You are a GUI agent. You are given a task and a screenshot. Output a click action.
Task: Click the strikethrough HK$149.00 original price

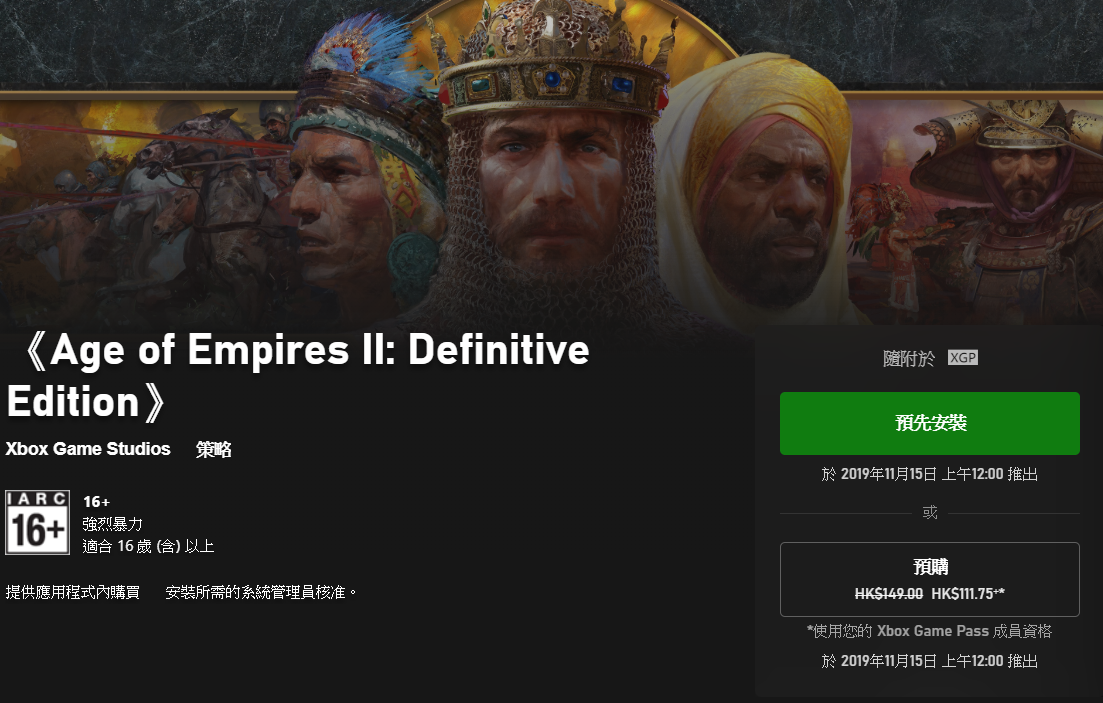pos(888,594)
